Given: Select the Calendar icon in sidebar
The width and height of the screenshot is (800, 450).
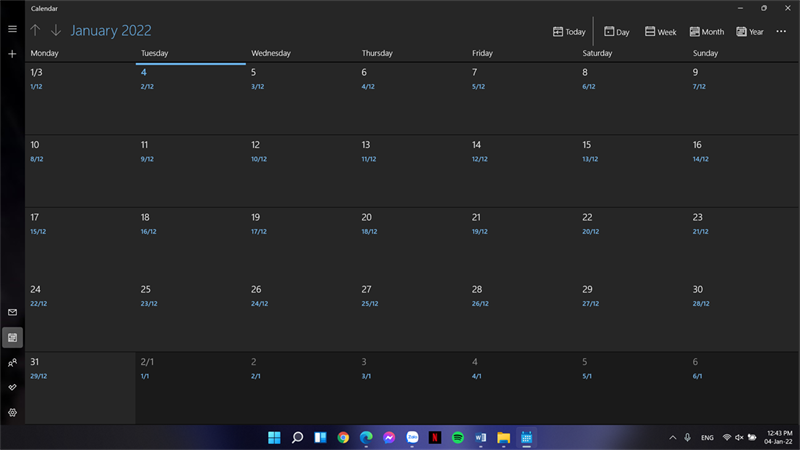Looking at the screenshot, I should tap(12, 338).
